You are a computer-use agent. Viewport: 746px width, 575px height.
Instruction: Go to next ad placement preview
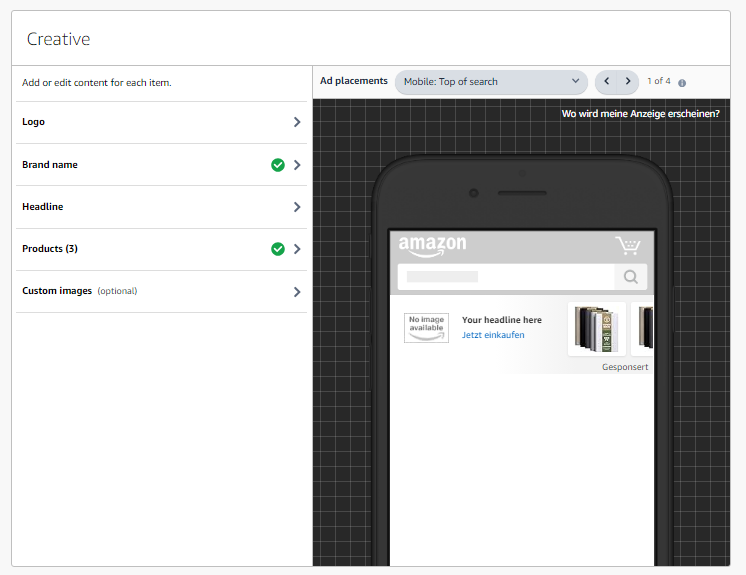click(x=628, y=81)
